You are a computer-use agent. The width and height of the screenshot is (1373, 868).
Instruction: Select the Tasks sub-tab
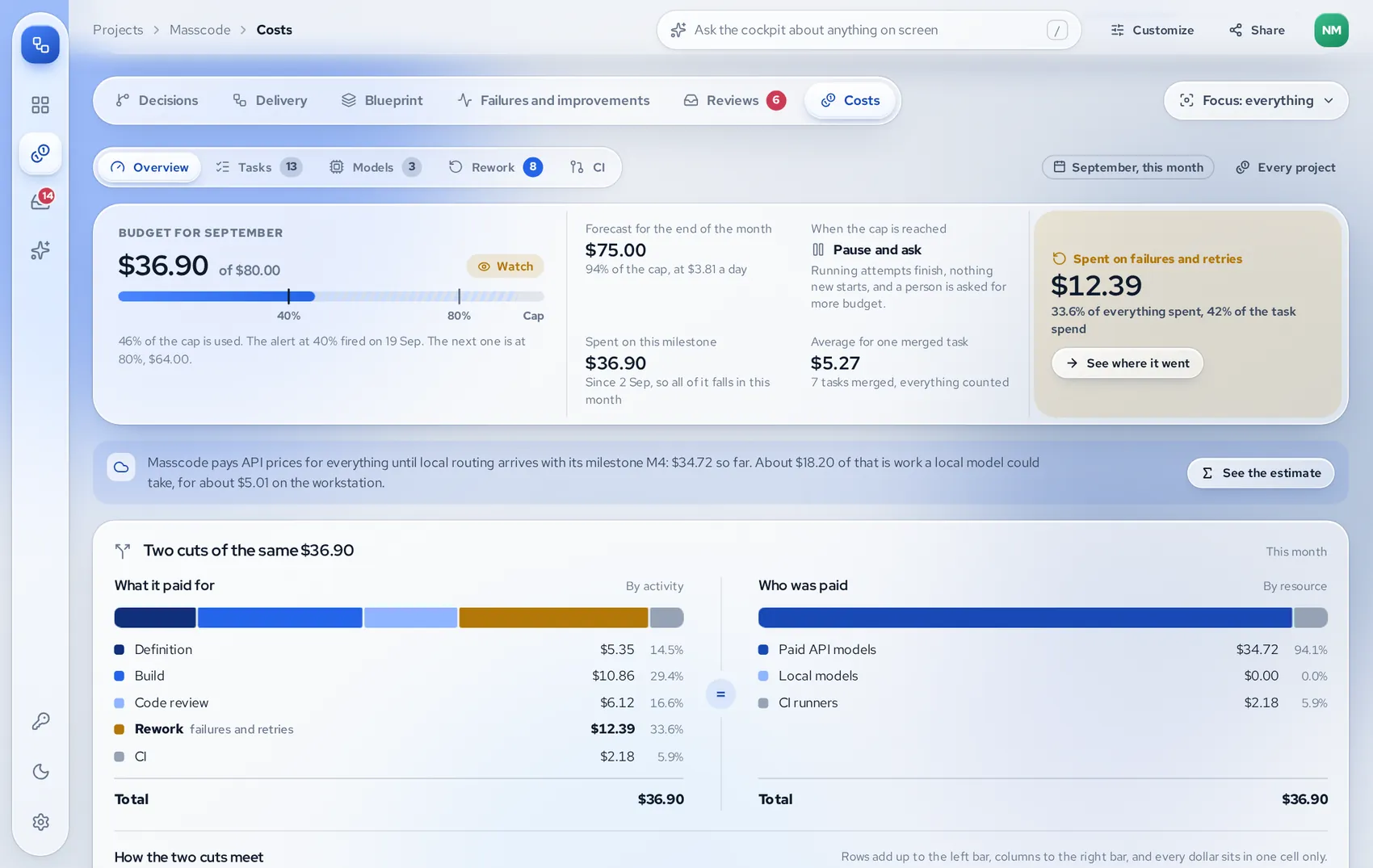click(258, 167)
